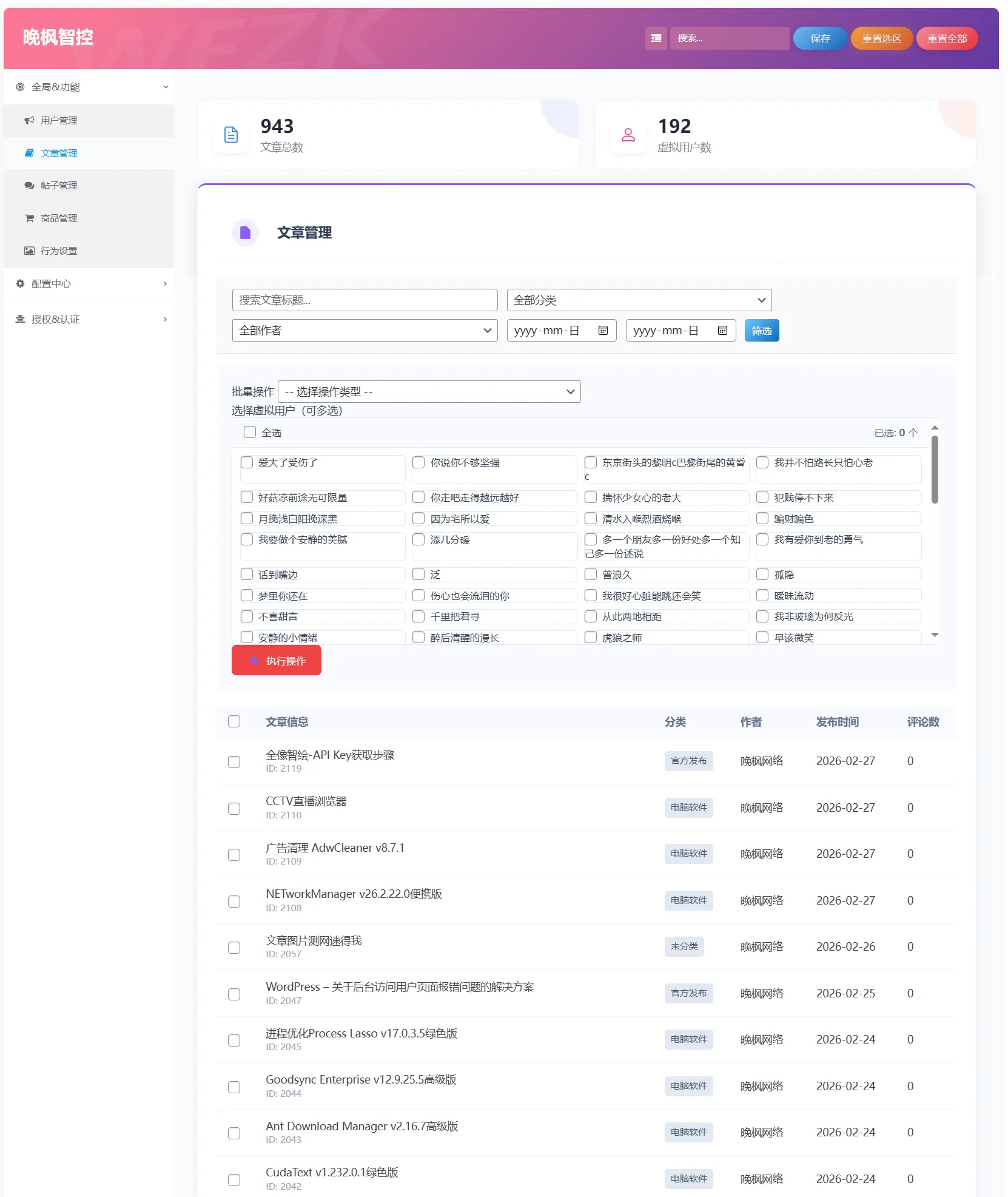Click inside the 搜索文章标题 input field
1008x1197 pixels.
point(365,300)
